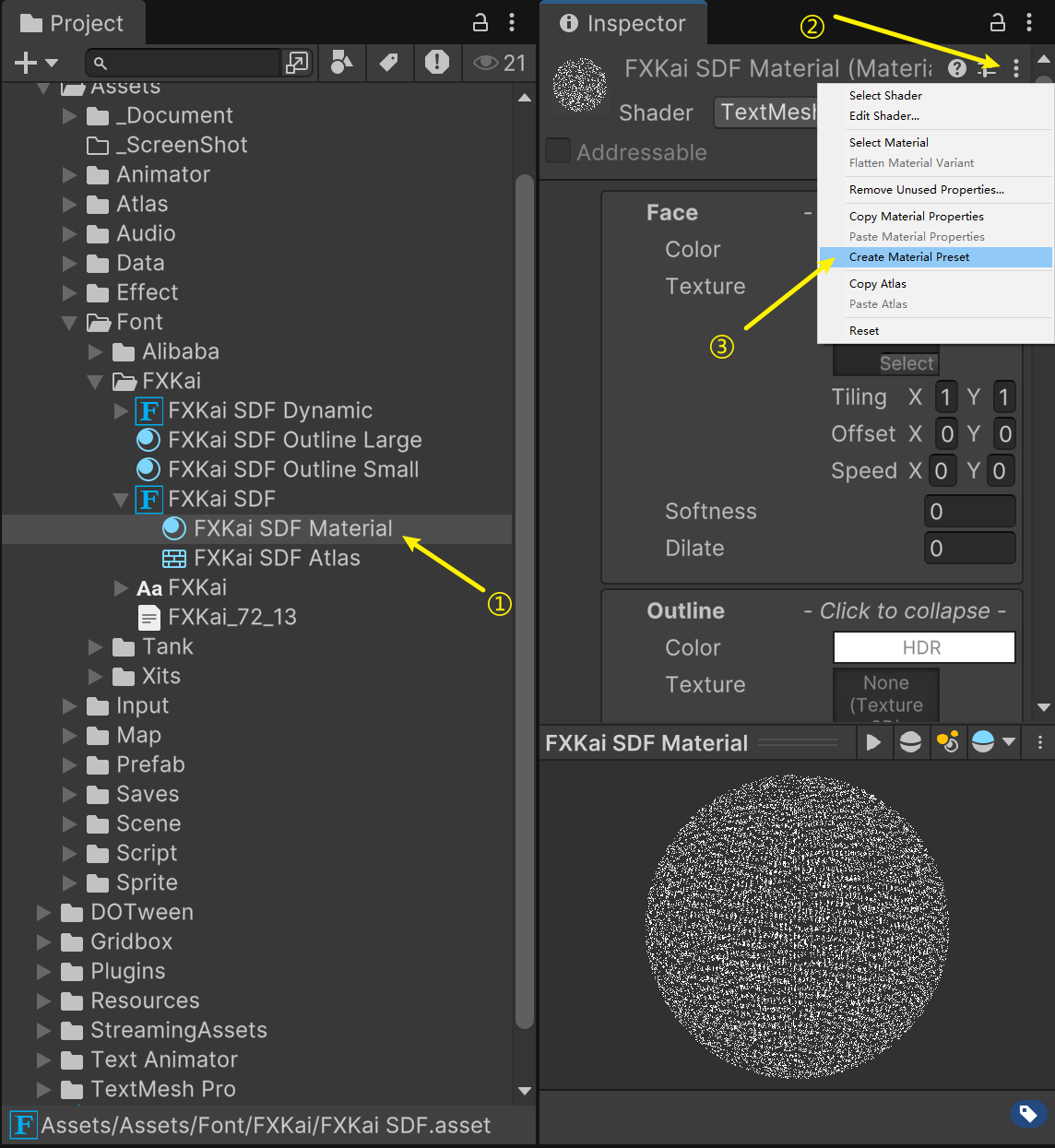Collapse the FXKai SDF font asset
The height and width of the screenshot is (1148, 1055).
[121, 500]
